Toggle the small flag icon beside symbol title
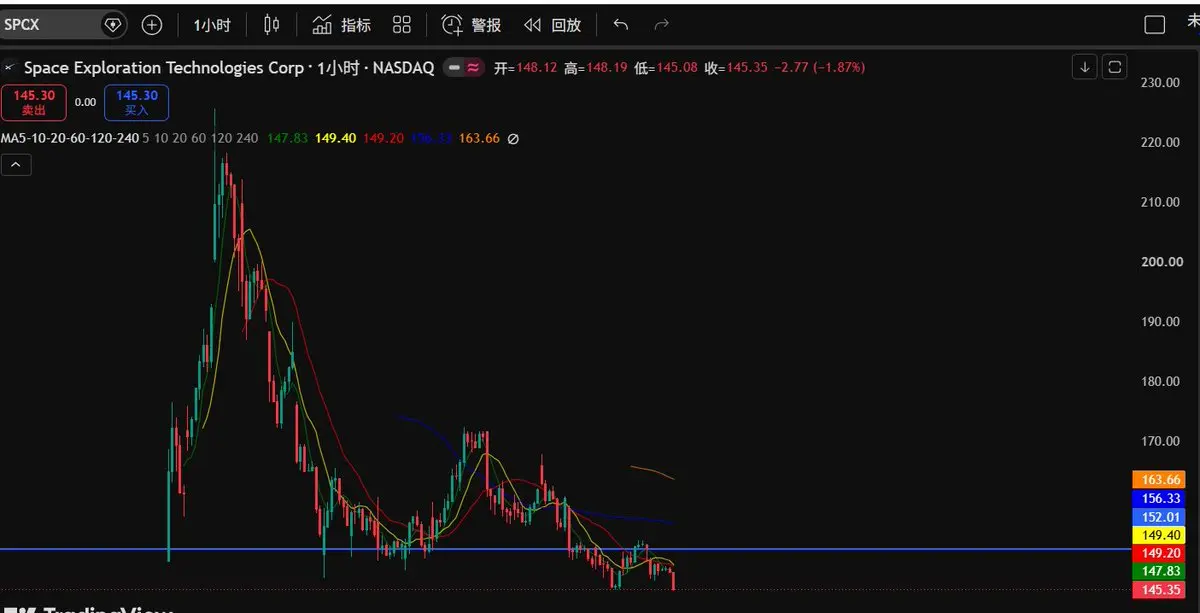 tap(10, 68)
